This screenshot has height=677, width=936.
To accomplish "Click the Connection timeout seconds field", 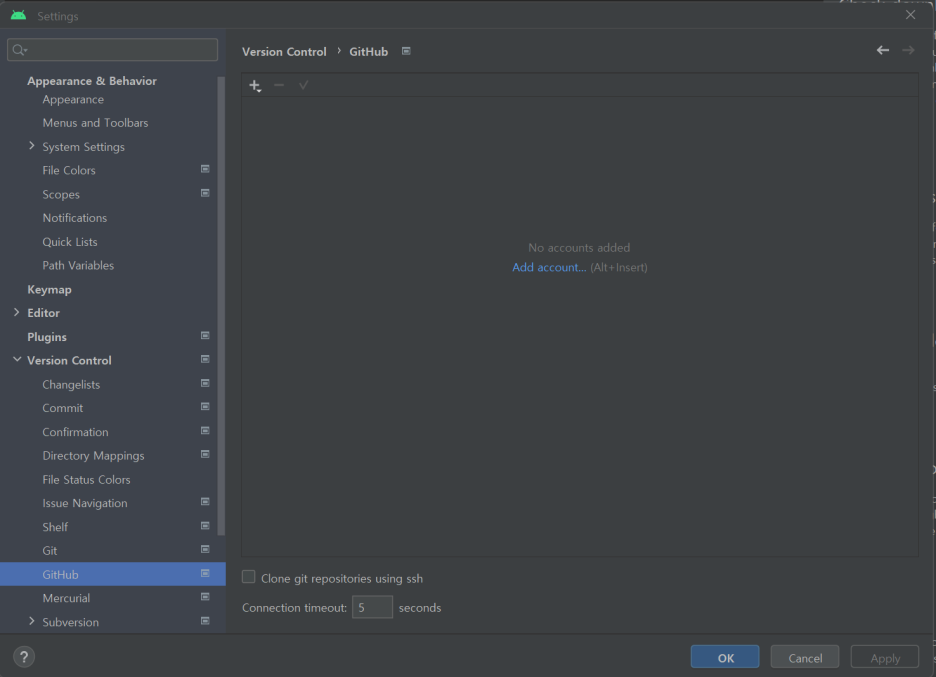I will click(372, 607).
